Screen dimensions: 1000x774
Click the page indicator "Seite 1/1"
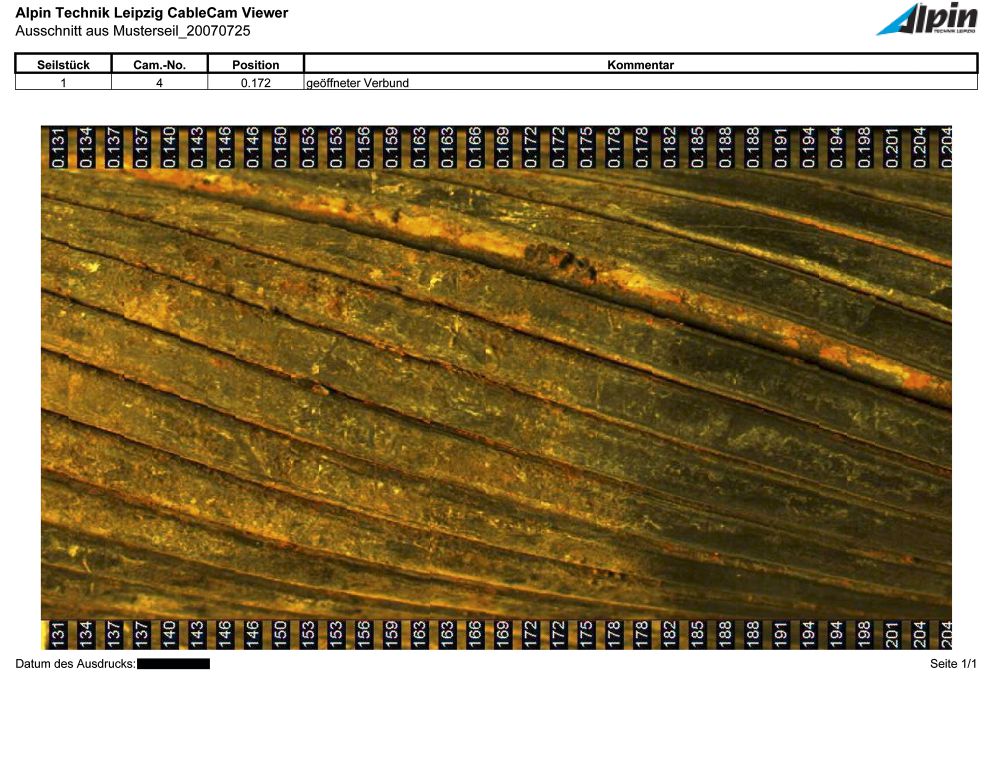point(953,664)
